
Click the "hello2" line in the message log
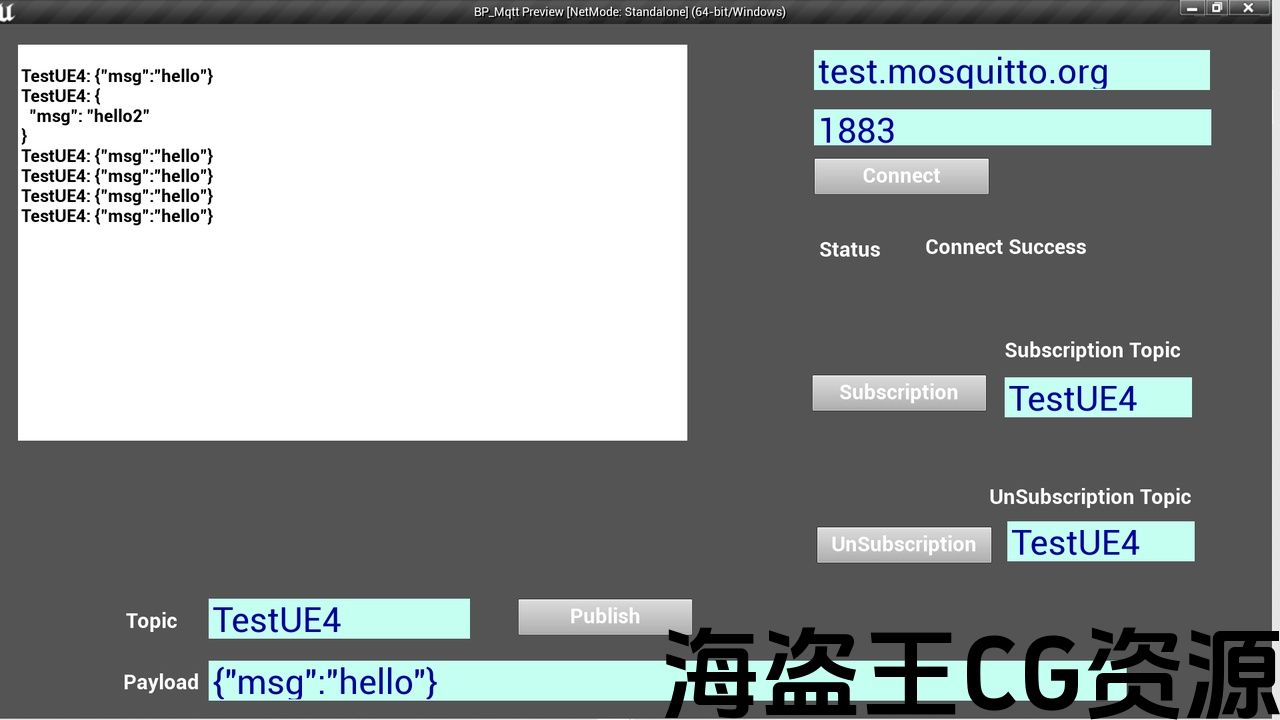pos(89,116)
